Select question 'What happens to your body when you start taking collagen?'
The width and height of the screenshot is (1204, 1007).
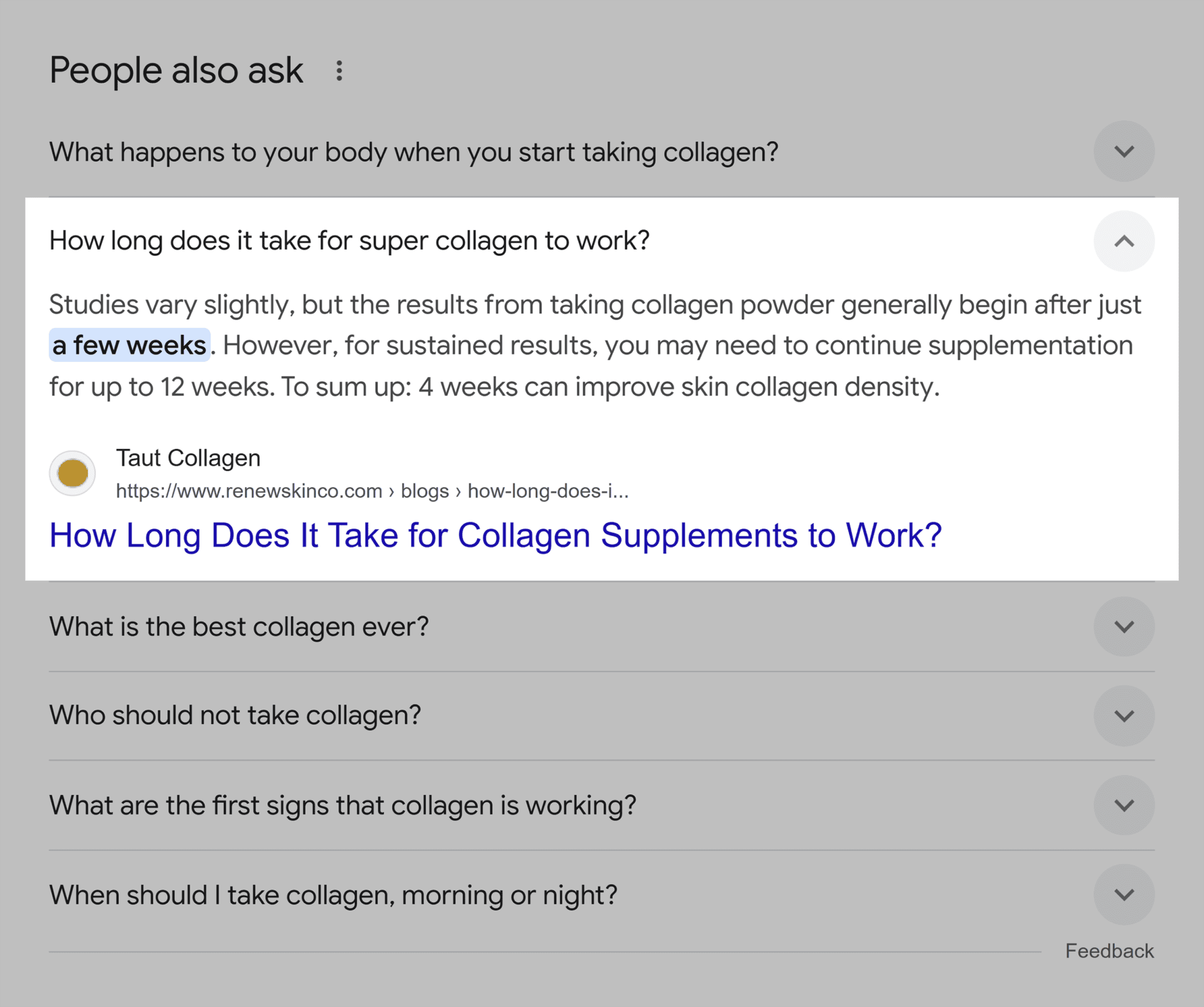(x=414, y=152)
